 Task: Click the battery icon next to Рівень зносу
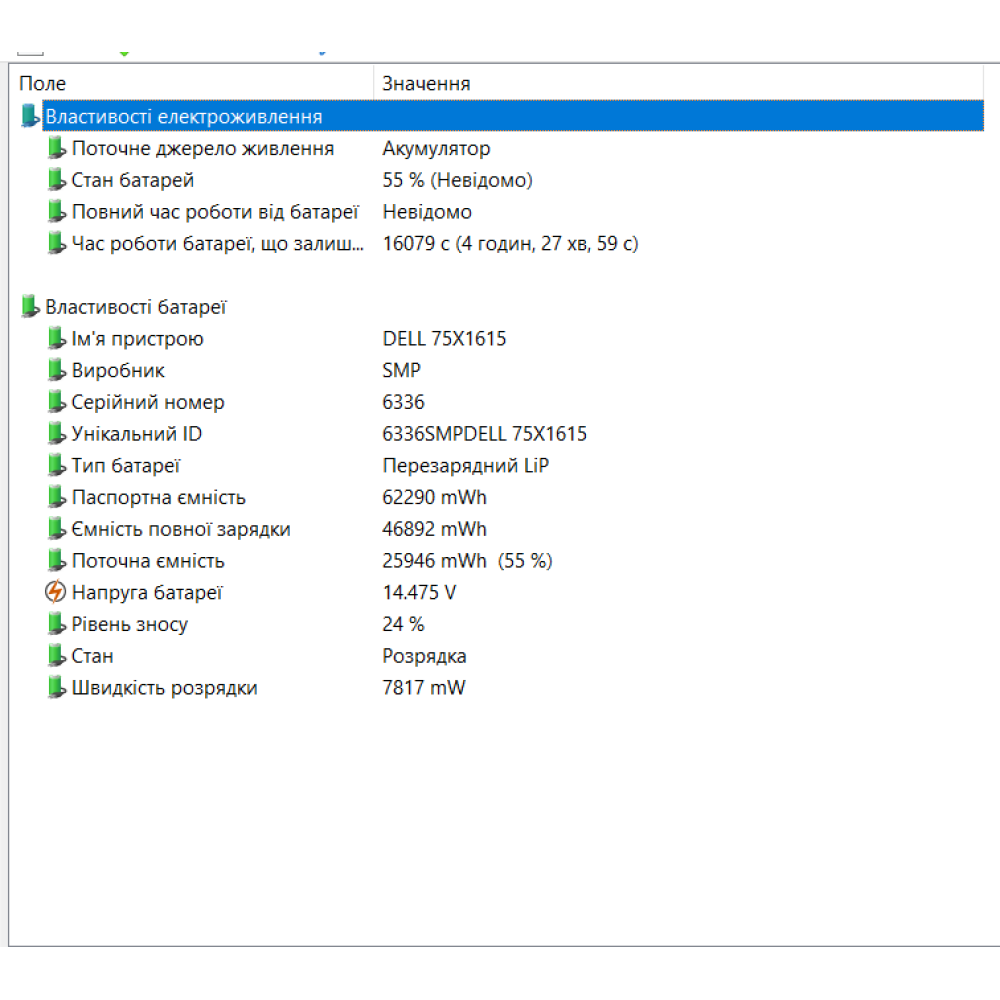57,623
